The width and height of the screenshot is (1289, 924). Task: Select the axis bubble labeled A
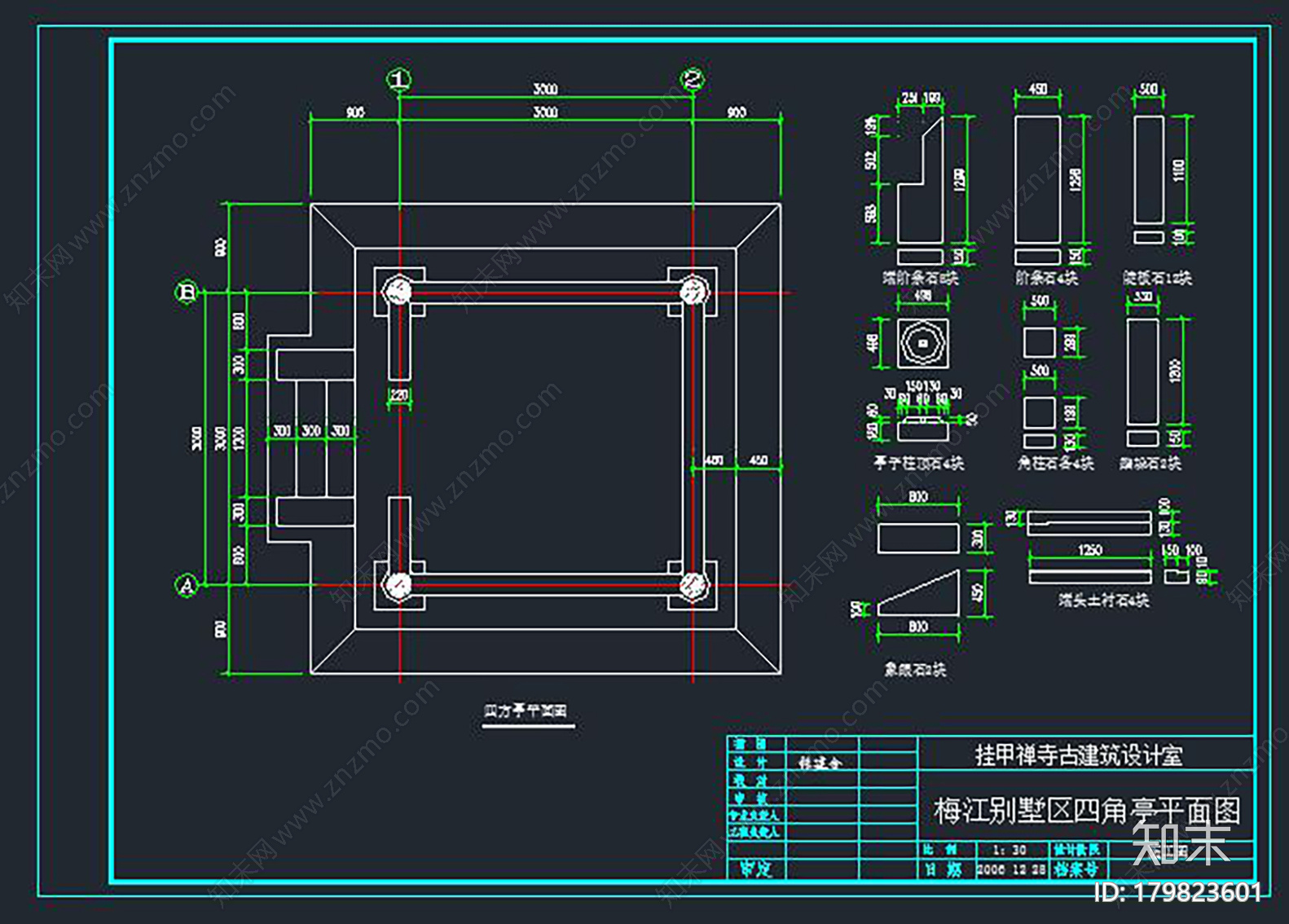pos(187,585)
